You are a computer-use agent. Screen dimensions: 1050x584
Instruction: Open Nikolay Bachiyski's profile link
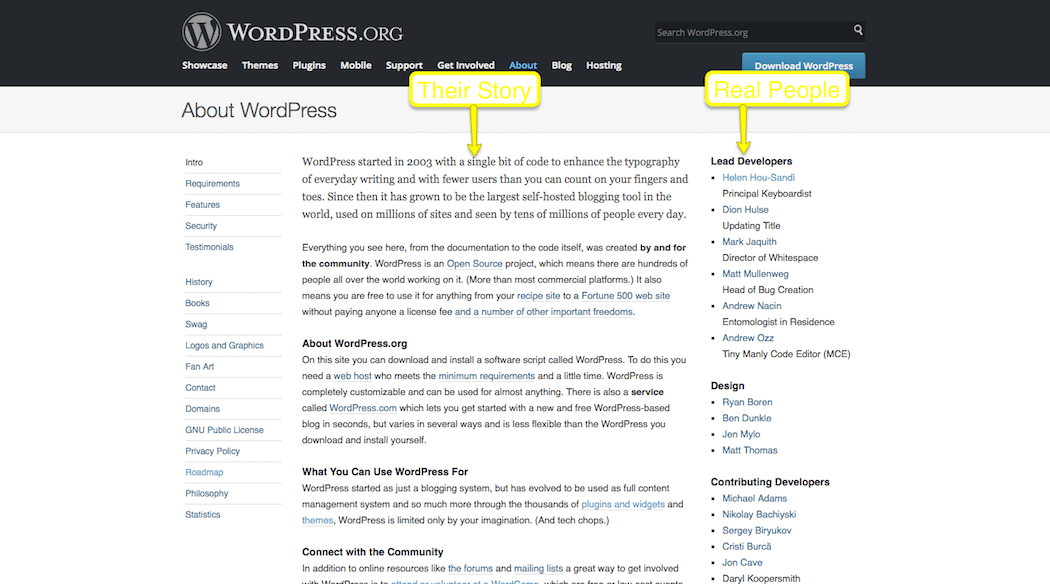click(x=759, y=516)
